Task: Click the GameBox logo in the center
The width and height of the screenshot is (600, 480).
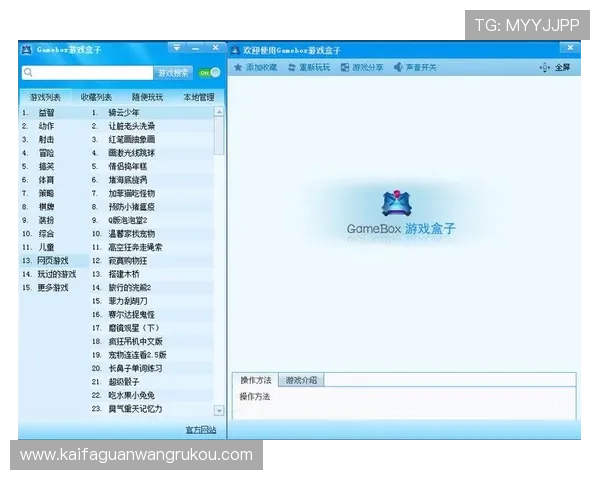Action: 397,203
